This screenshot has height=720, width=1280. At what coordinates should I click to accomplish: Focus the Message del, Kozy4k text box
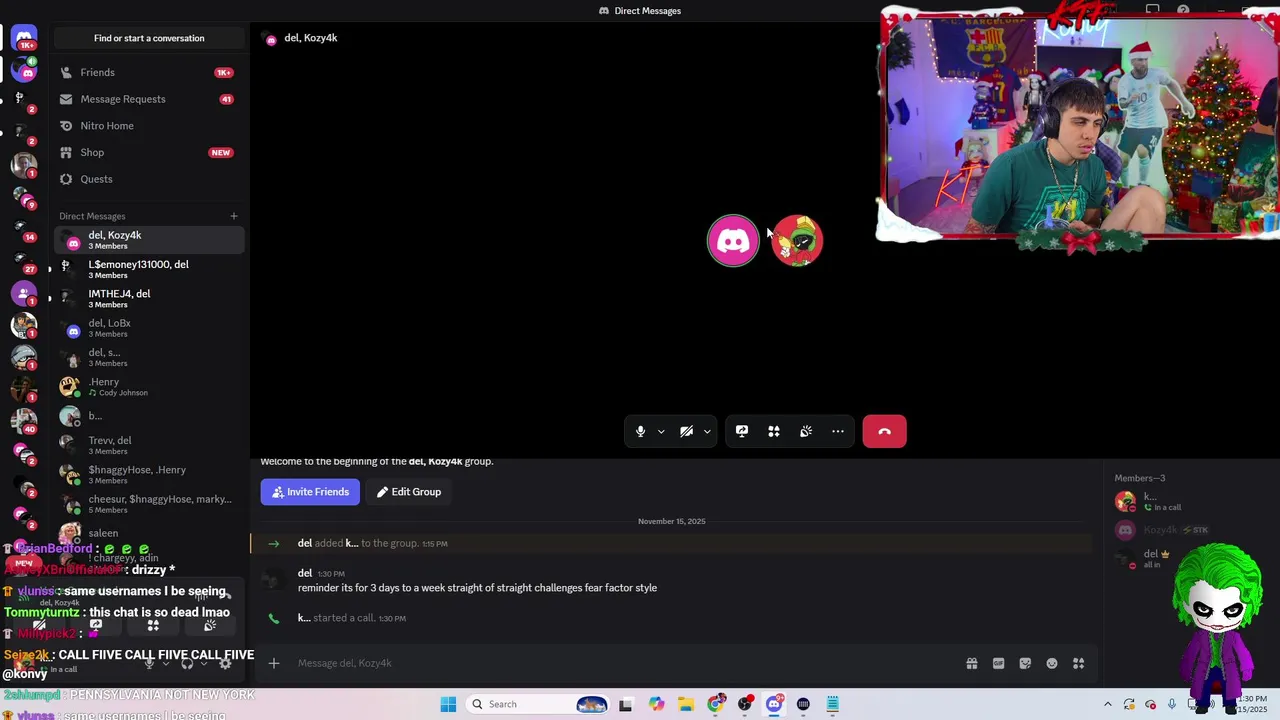point(620,663)
